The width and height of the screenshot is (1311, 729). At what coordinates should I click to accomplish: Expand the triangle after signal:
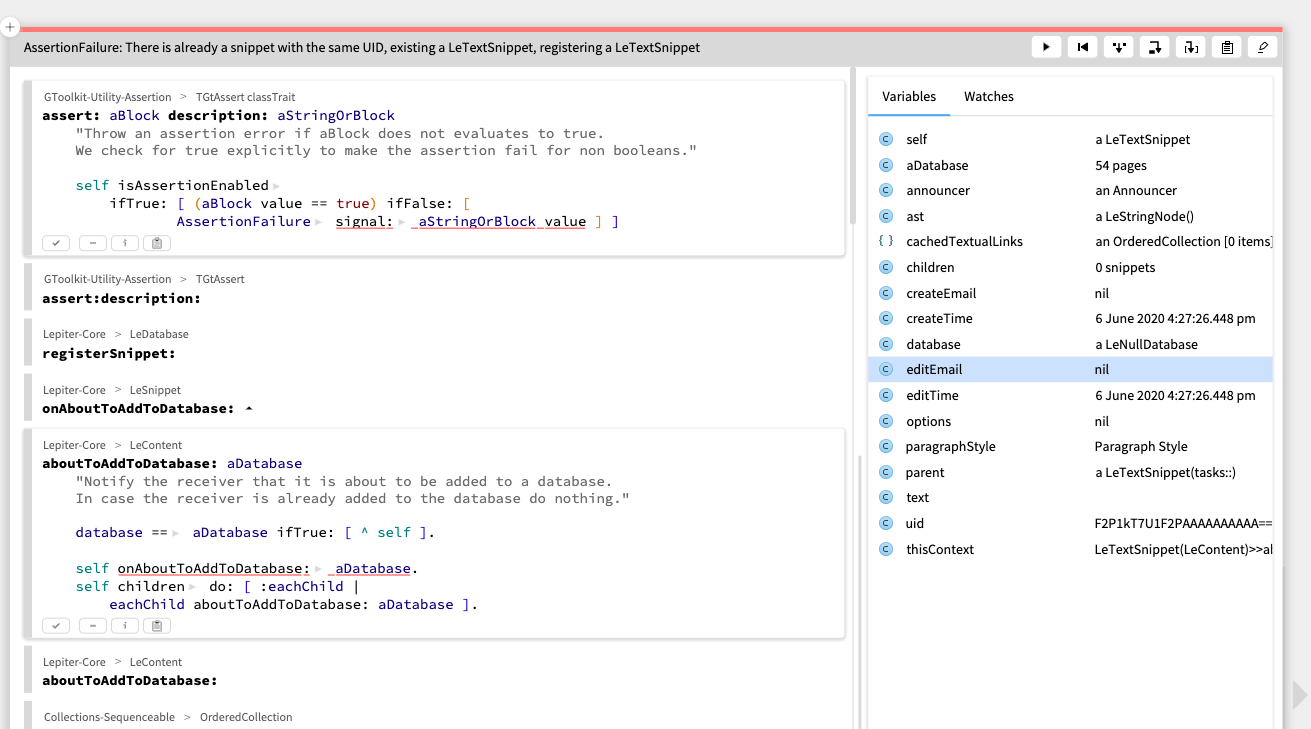click(402, 222)
